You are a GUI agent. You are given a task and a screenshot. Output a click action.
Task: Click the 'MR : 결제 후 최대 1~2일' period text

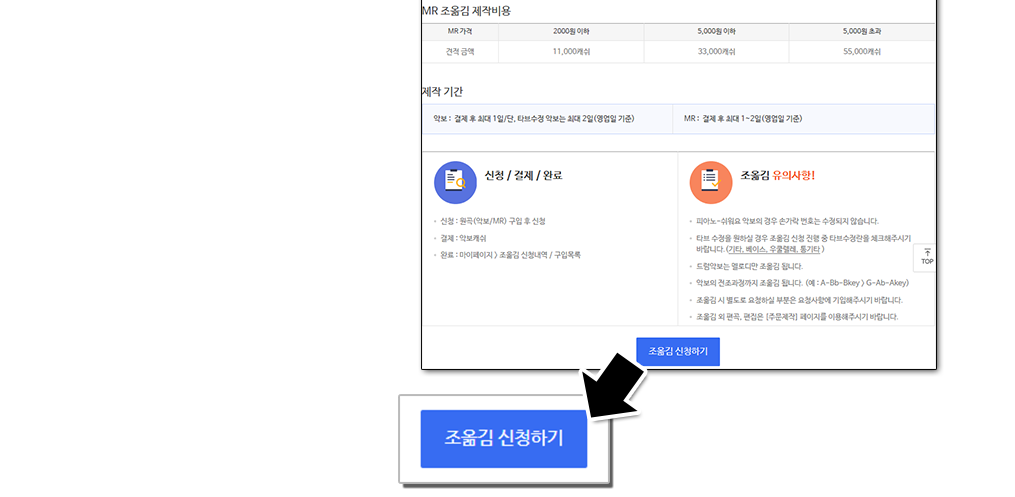743,119
